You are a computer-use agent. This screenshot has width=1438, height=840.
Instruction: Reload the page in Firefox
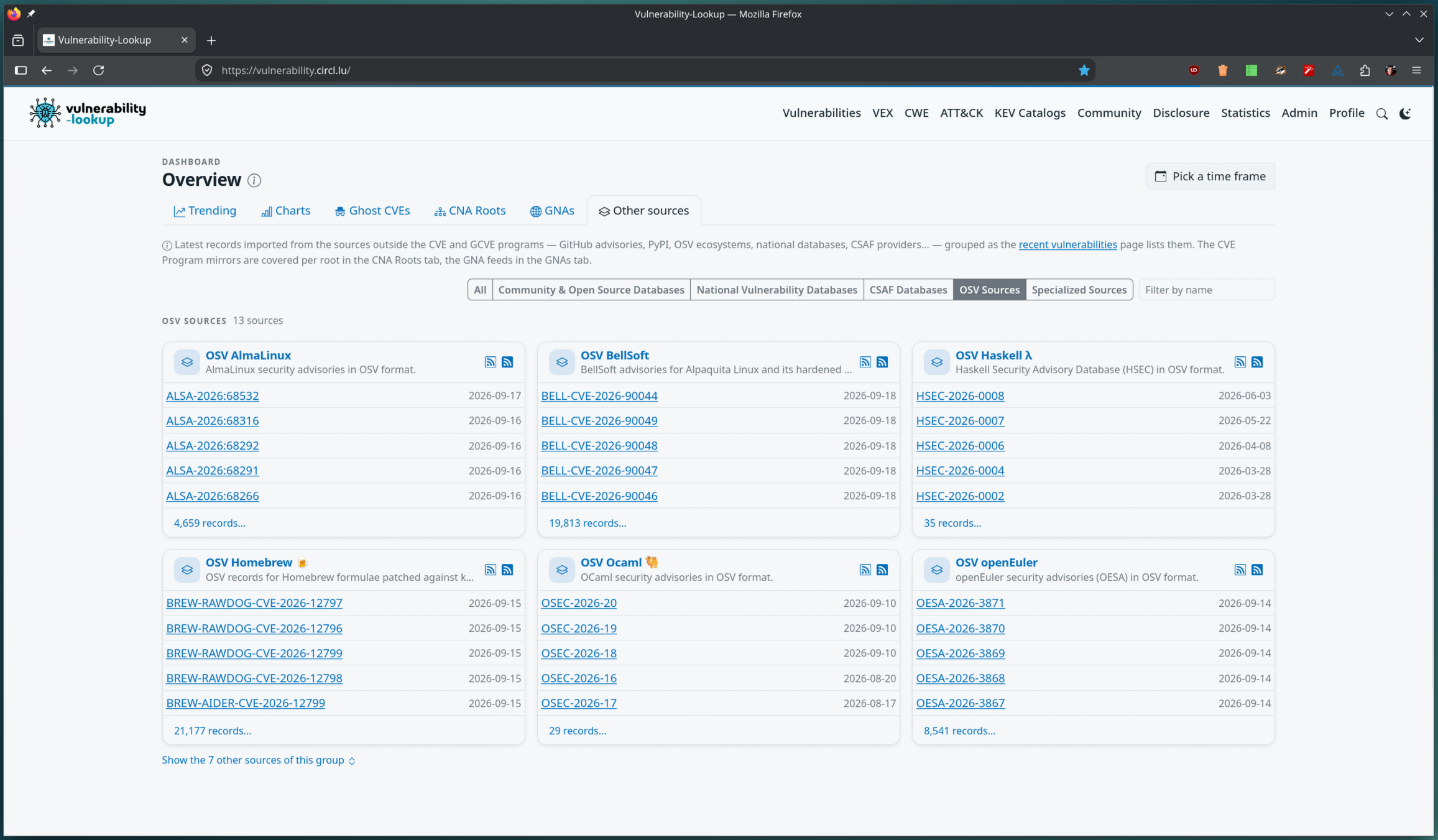click(98, 70)
